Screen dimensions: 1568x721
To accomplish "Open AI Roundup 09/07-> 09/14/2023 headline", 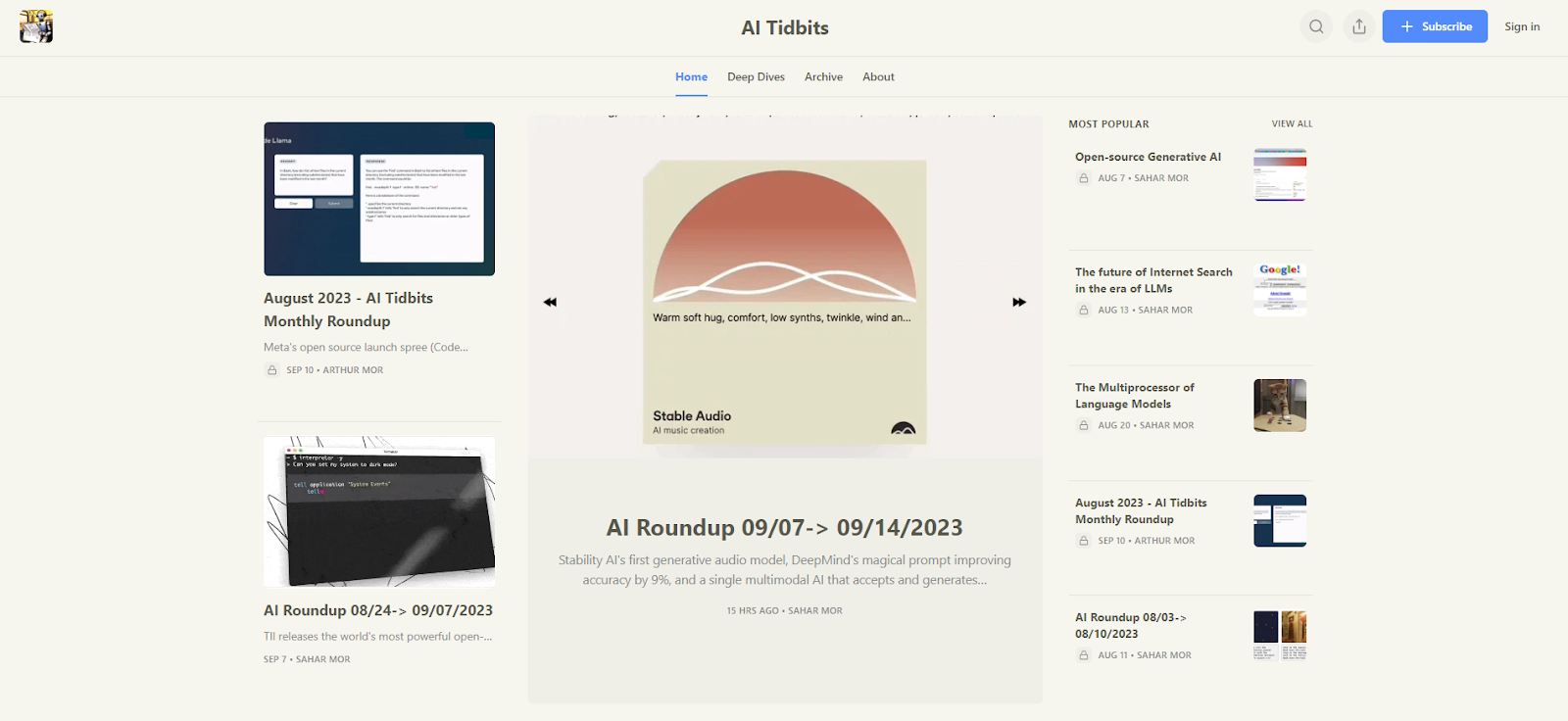I will pyautogui.click(x=784, y=528).
